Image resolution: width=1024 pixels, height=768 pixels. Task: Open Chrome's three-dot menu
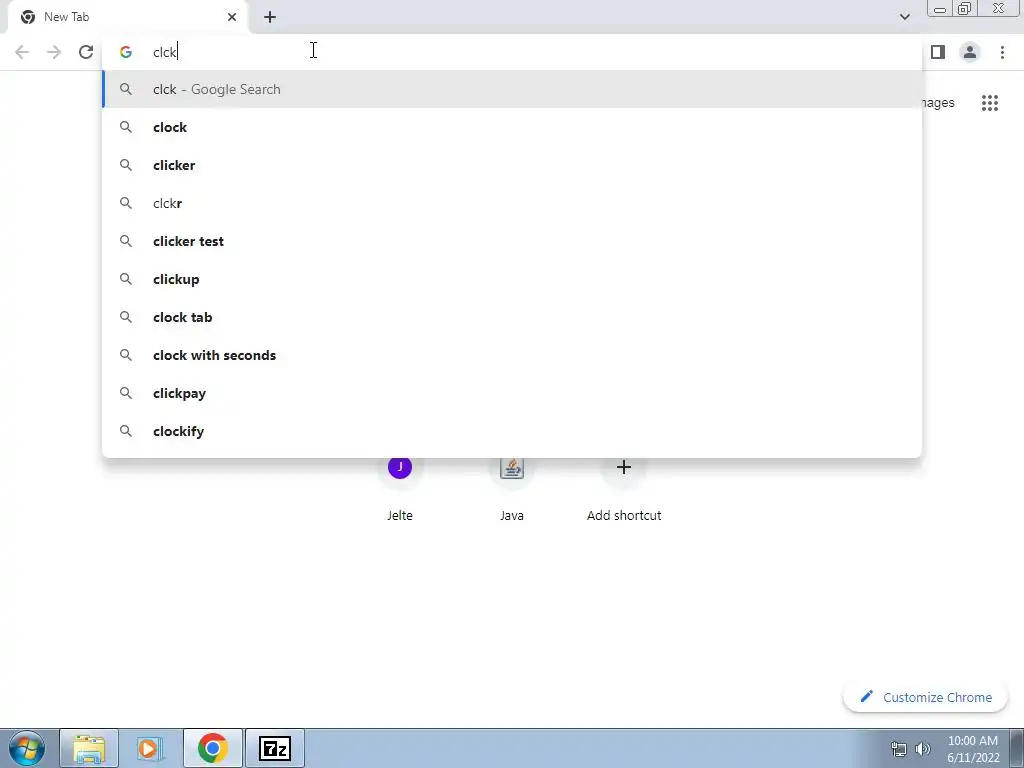pyautogui.click(x=1002, y=52)
